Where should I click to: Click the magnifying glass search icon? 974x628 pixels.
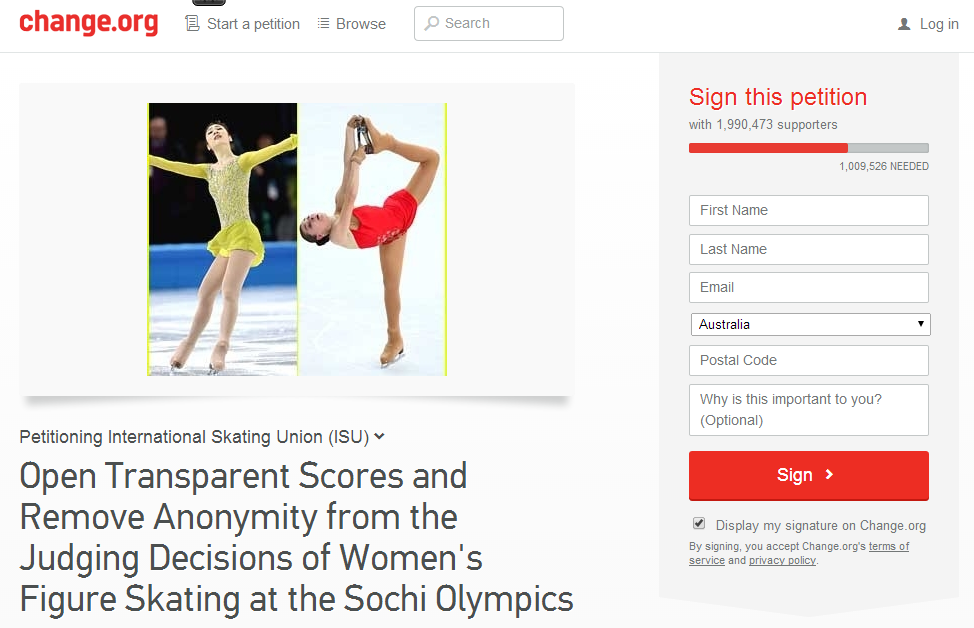pyautogui.click(x=431, y=24)
